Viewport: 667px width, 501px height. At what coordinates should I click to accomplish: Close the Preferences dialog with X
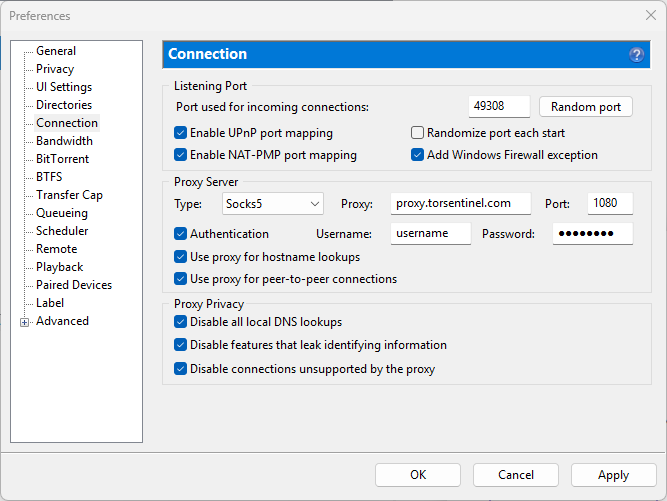point(650,15)
